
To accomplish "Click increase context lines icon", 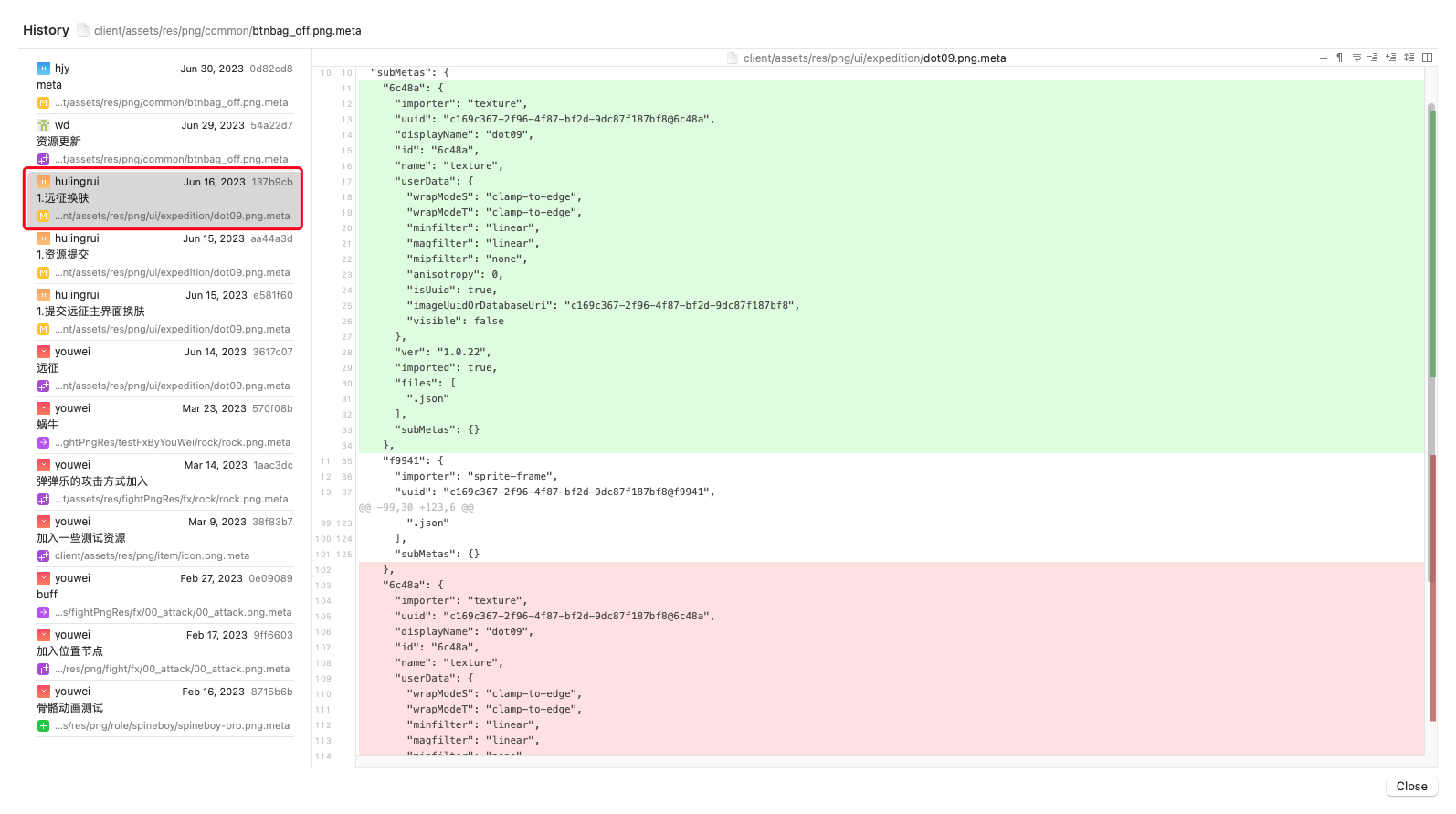I will (x=1390, y=58).
